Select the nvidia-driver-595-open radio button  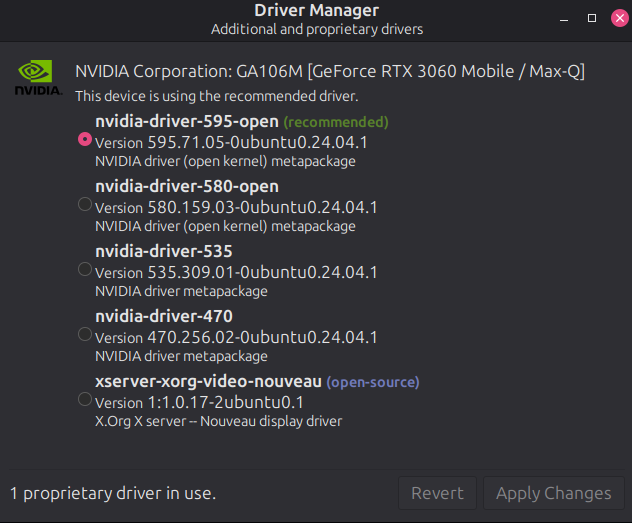click(x=85, y=139)
